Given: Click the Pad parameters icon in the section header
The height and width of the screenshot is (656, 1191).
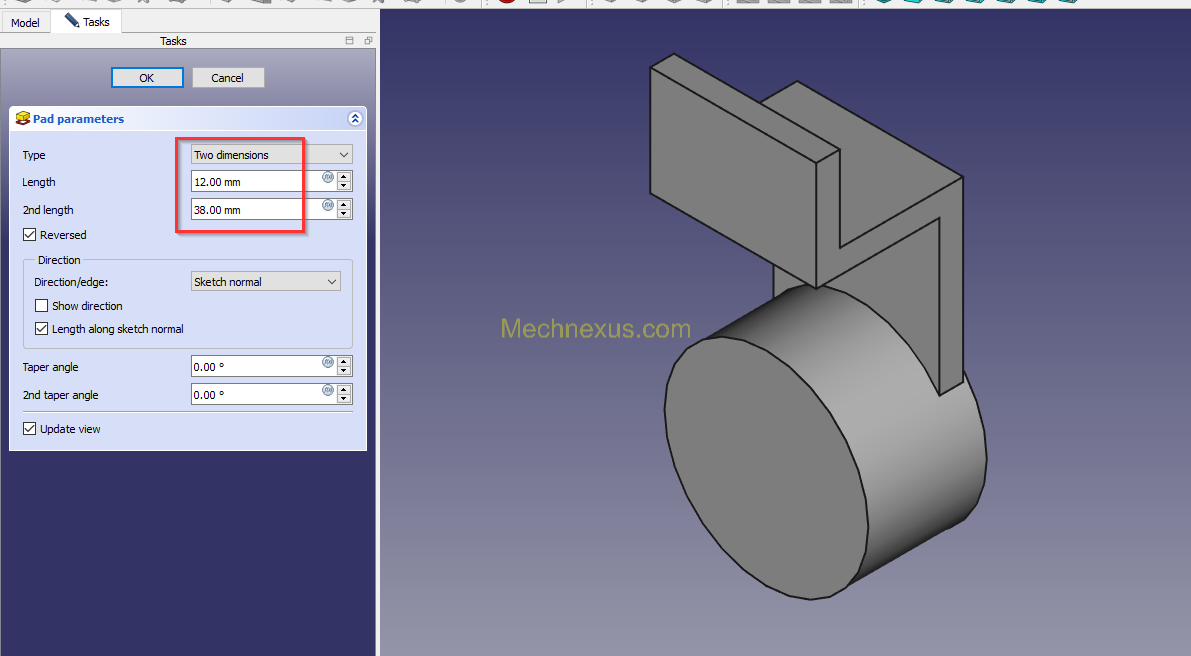Looking at the screenshot, I should (x=23, y=118).
